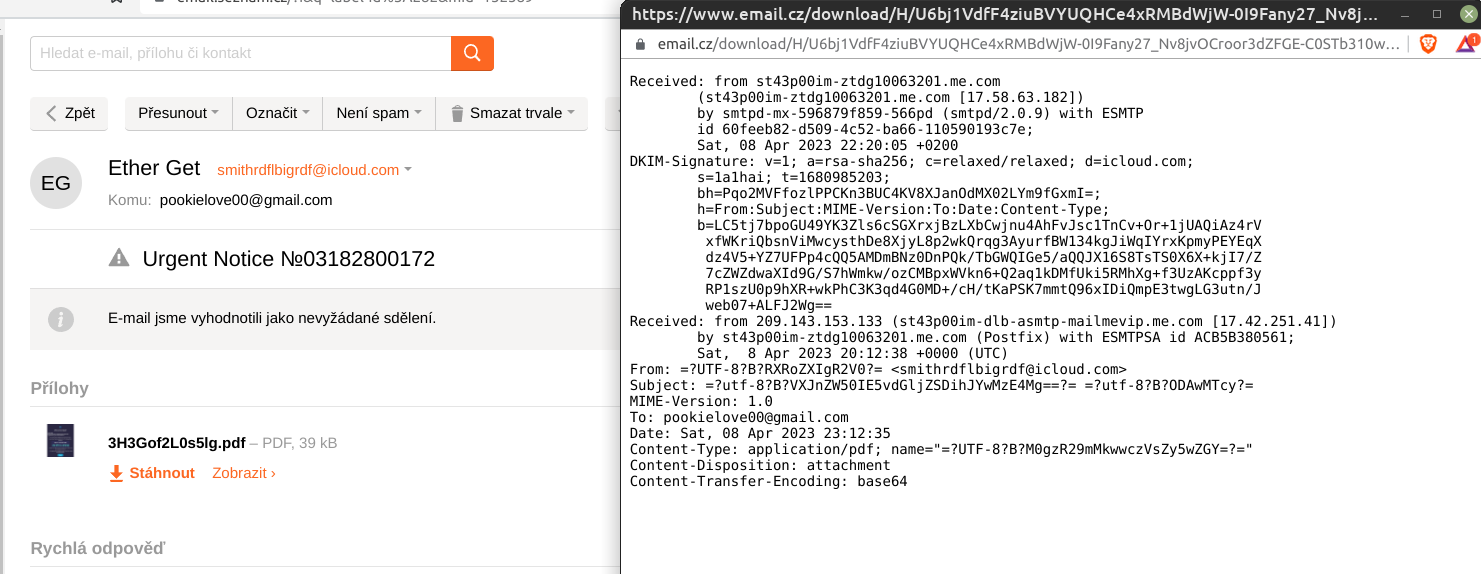
Task: Expand the Přesunout dropdown
Action: (x=178, y=113)
